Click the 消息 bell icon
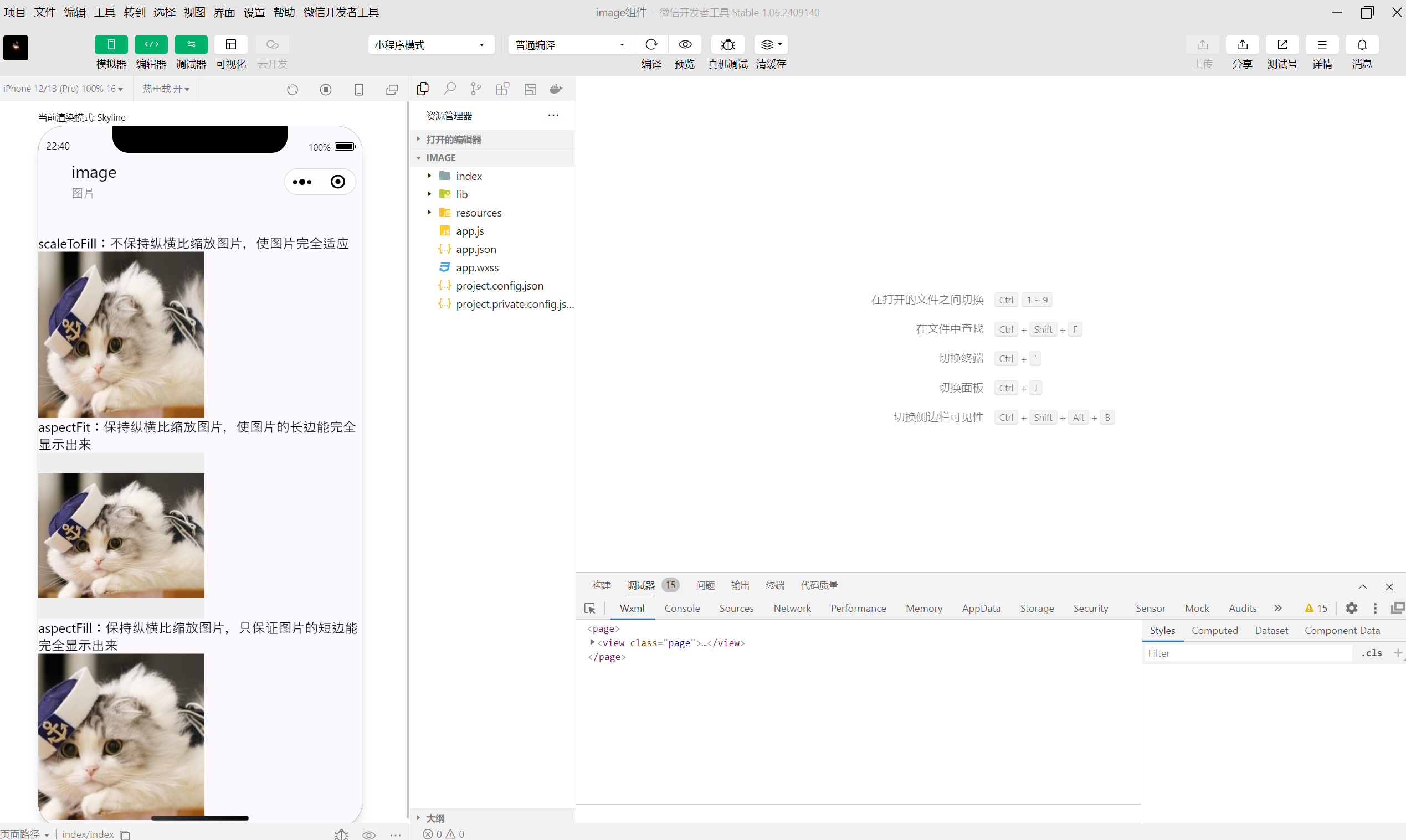 click(1362, 45)
